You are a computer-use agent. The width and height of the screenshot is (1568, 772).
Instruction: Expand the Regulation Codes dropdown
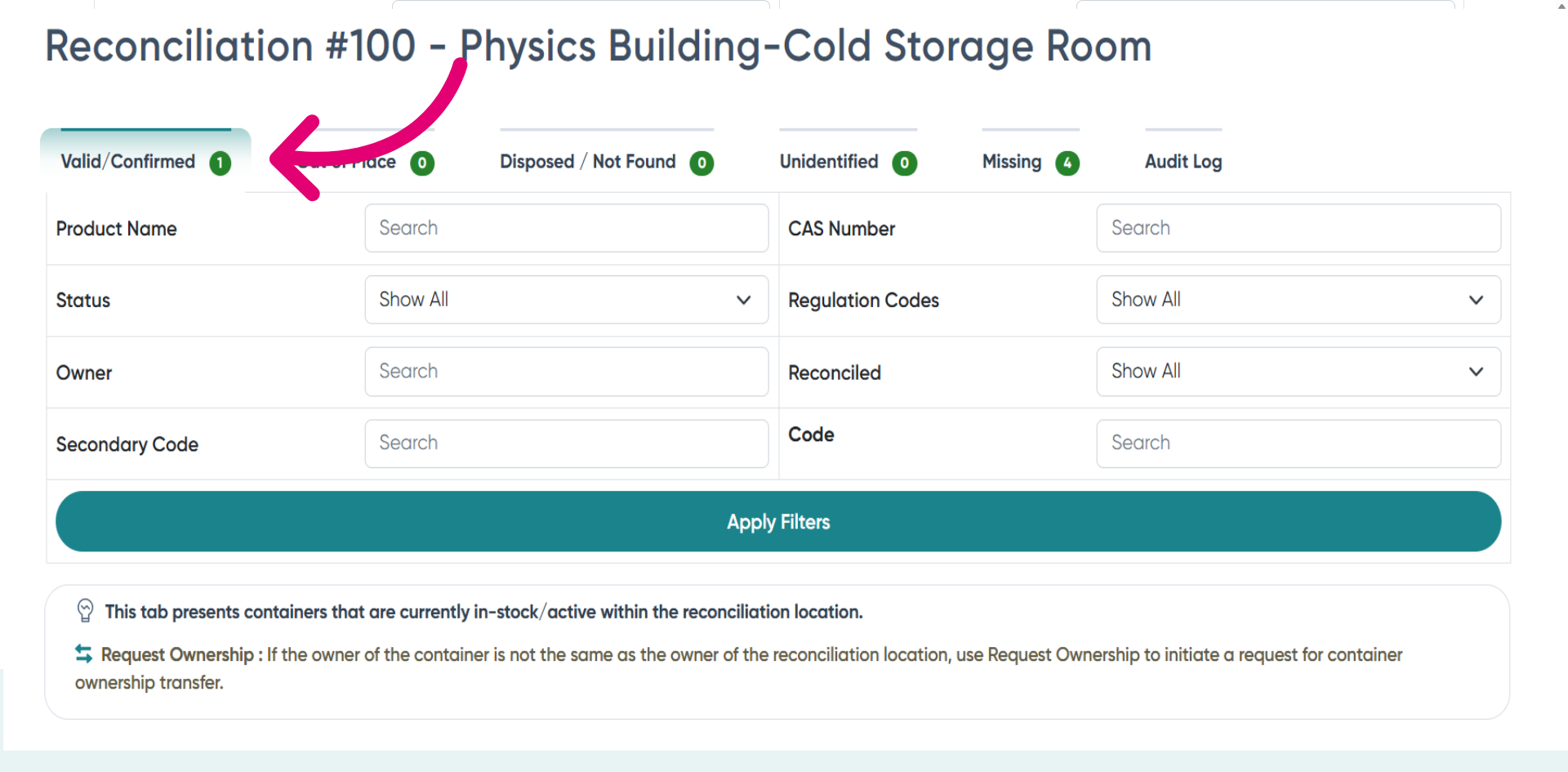pyautogui.click(x=1298, y=300)
